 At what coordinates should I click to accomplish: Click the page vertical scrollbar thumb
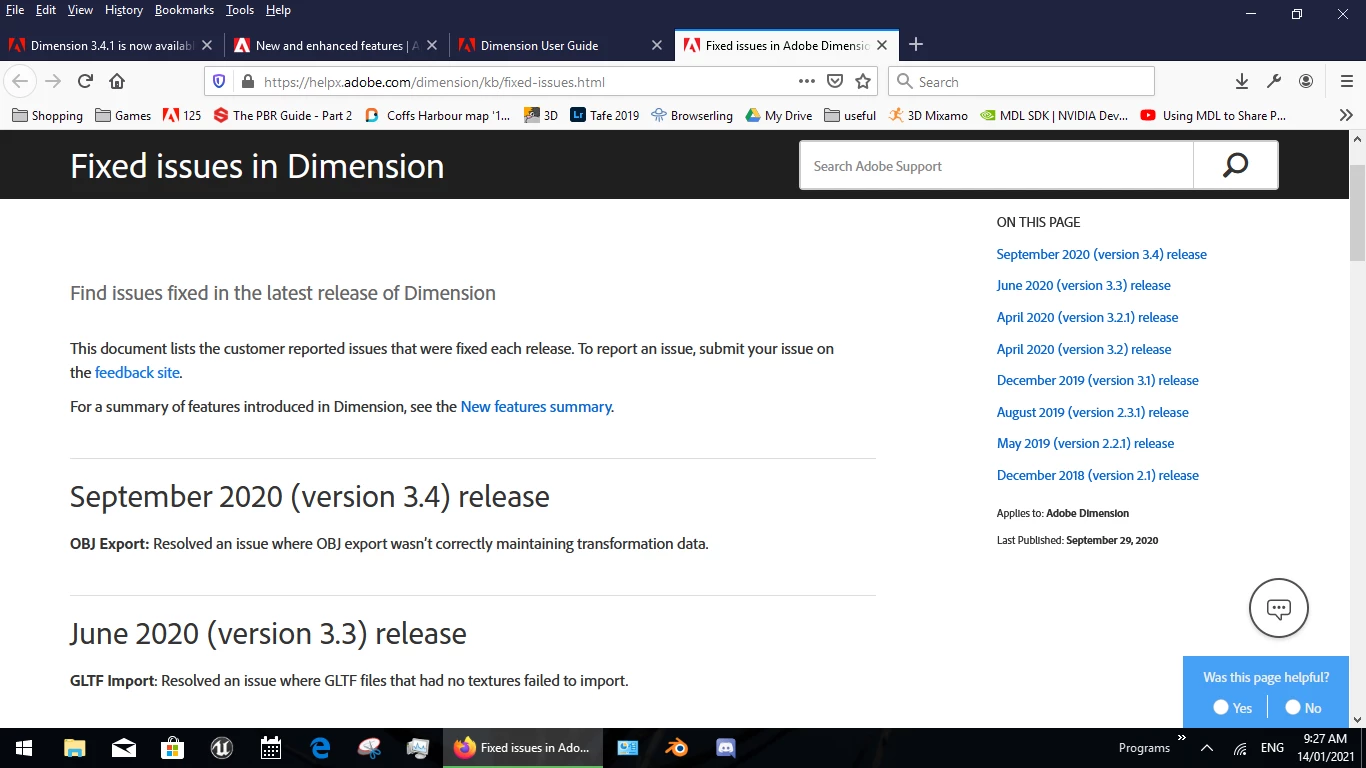coord(1357,213)
